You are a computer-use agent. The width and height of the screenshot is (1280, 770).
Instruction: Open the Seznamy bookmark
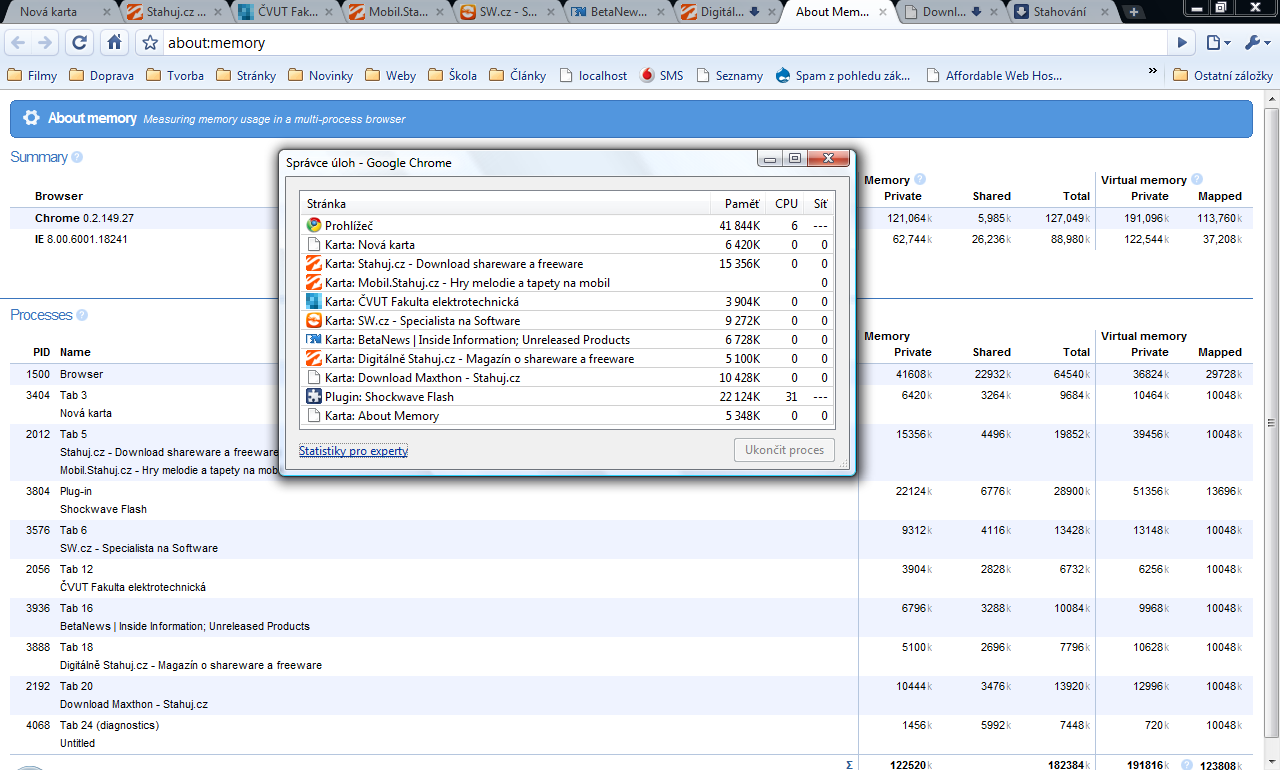730,75
